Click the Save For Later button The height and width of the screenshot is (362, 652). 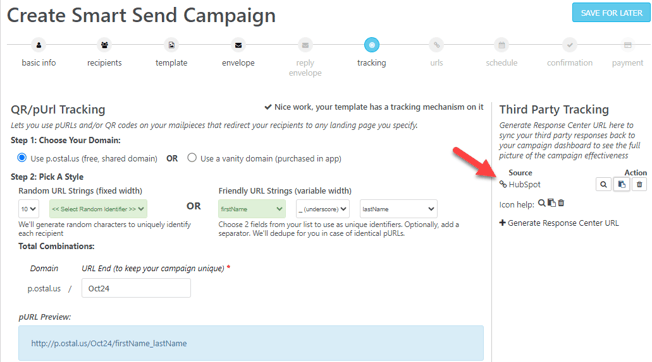(611, 13)
